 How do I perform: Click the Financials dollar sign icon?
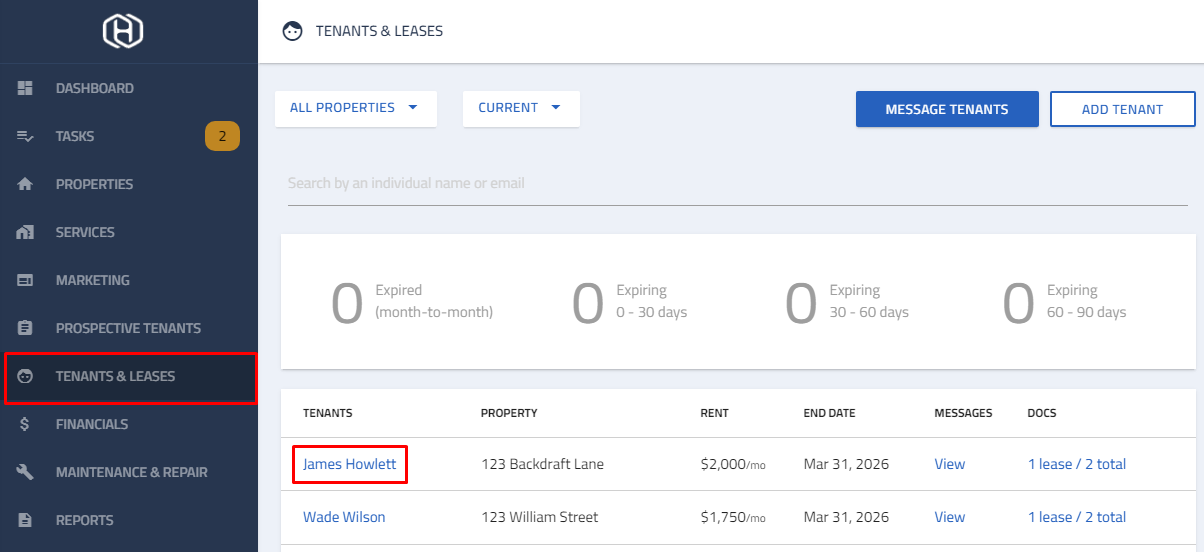(x=26, y=424)
